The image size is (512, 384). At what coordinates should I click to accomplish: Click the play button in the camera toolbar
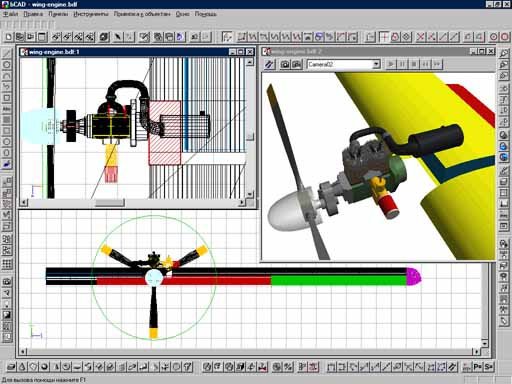coord(391,64)
